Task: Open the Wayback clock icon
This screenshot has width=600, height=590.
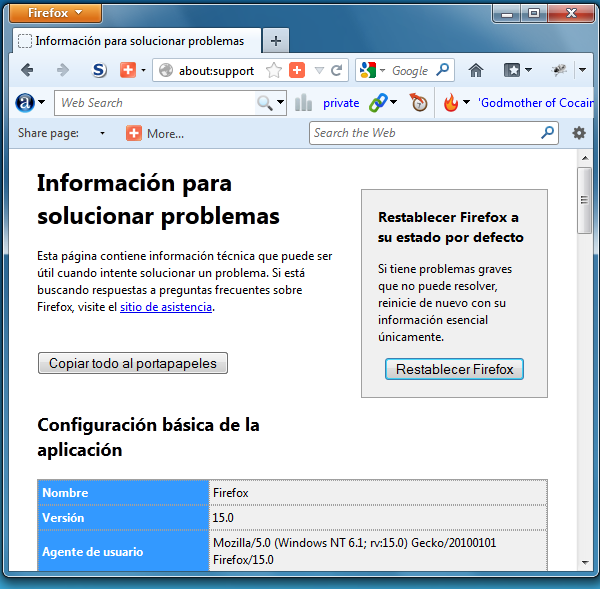Action: pyautogui.click(x=418, y=102)
